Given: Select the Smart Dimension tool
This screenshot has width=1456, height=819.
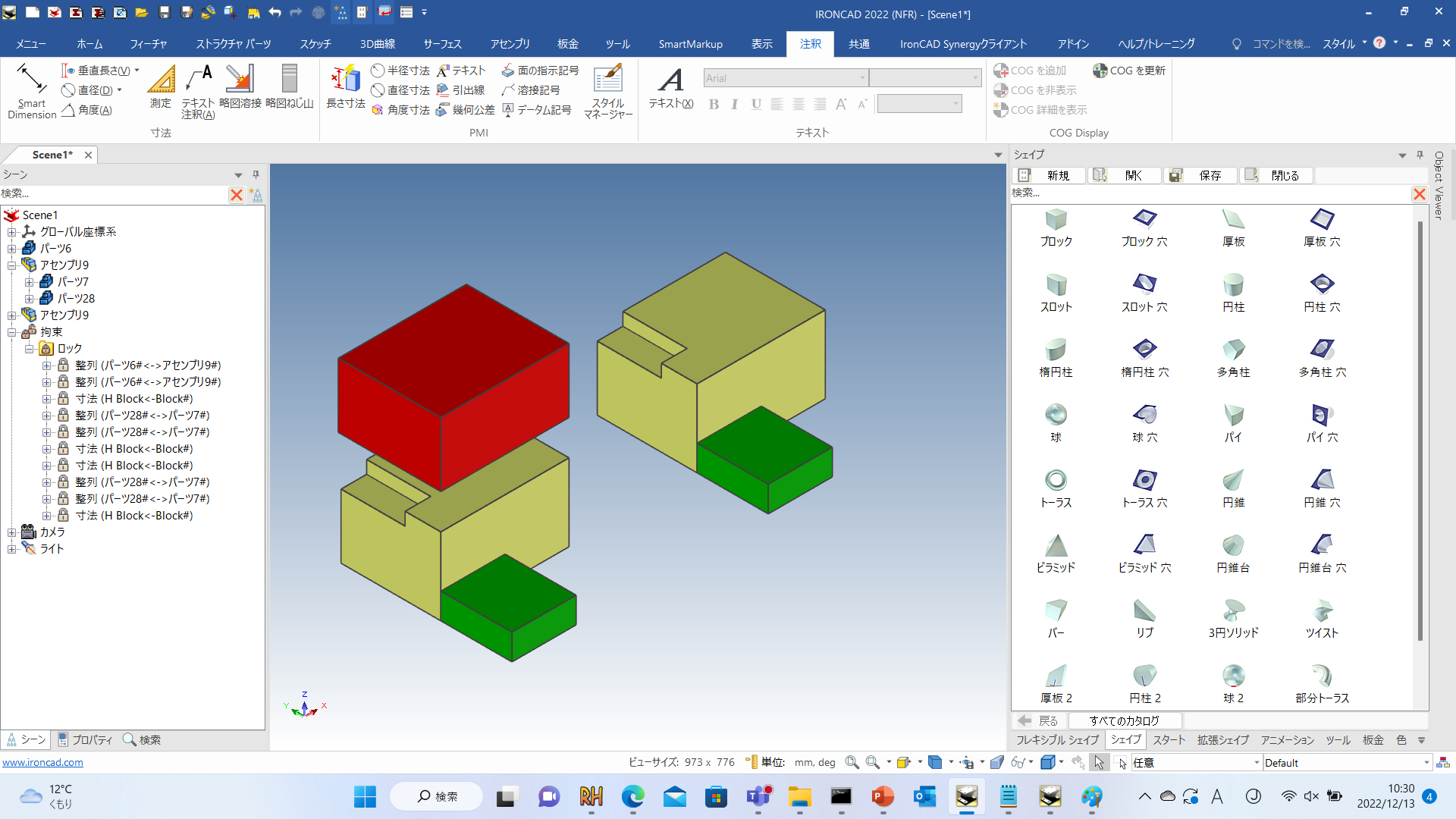Looking at the screenshot, I should point(32,91).
